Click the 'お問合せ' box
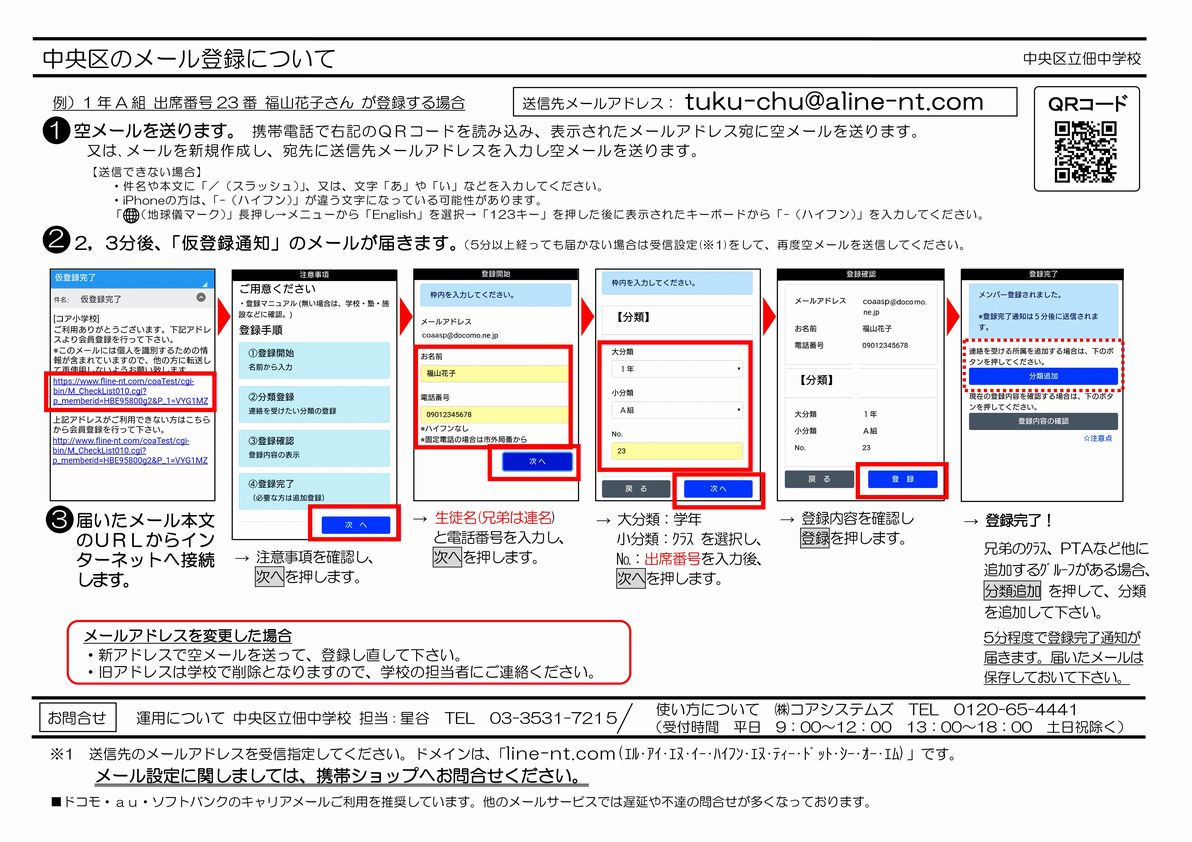The height and width of the screenshot is (842, 1192). pos(77,718)
